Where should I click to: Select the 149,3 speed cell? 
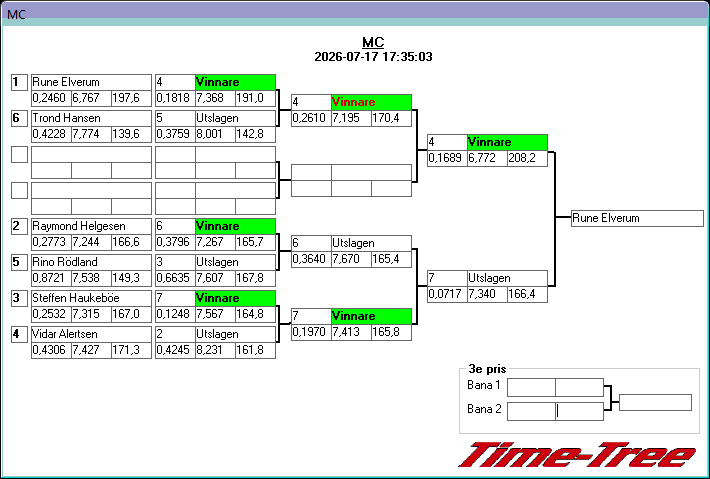click(x=132, y=278)
